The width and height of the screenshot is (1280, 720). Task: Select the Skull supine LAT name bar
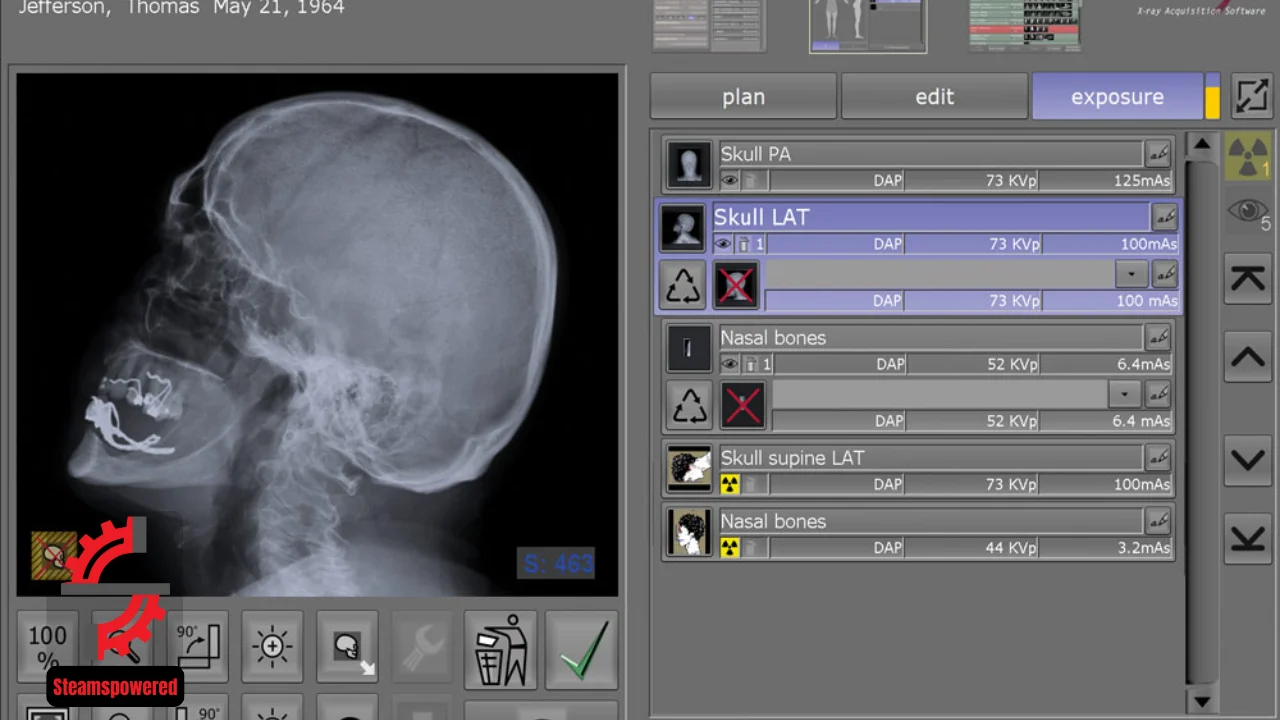[930, 458]
